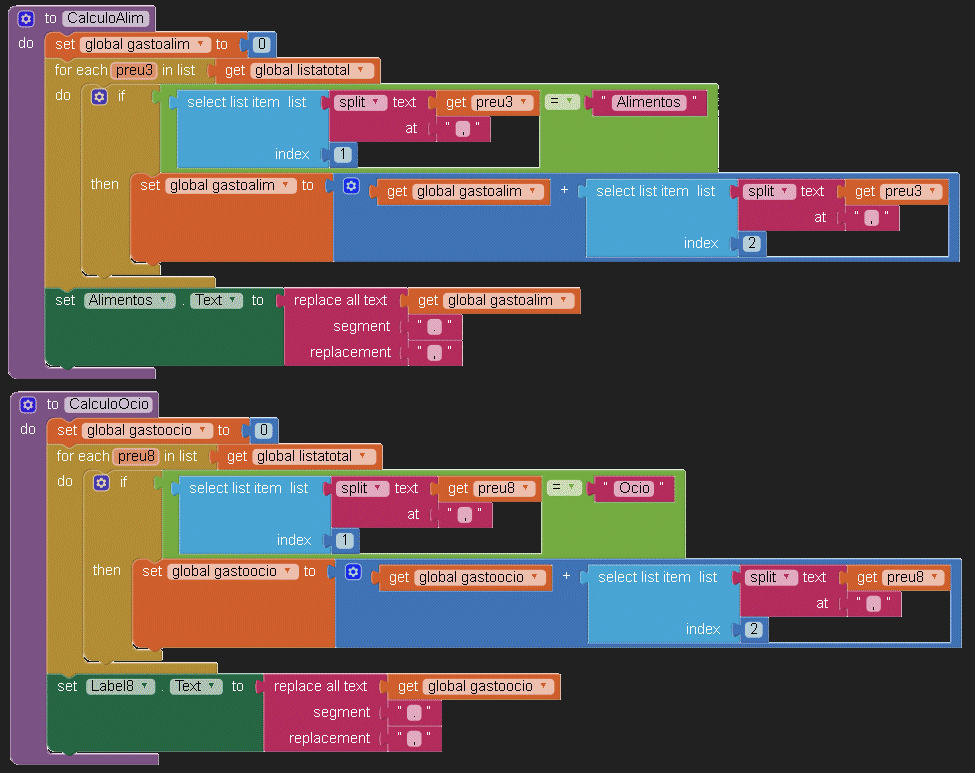Viewport: 975px width, 773px height.
Task: Click gear icon on if block comparing Ocio
Action: point(101,482)
